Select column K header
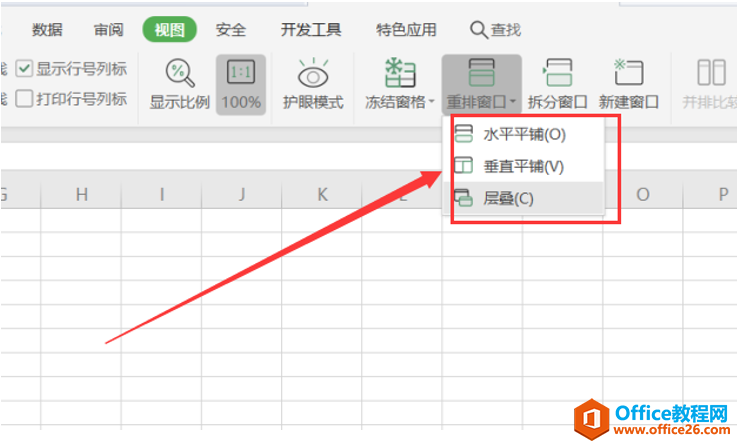Image resolution: width=737 pixels, height=447 pixels. [x=322, y=194]
